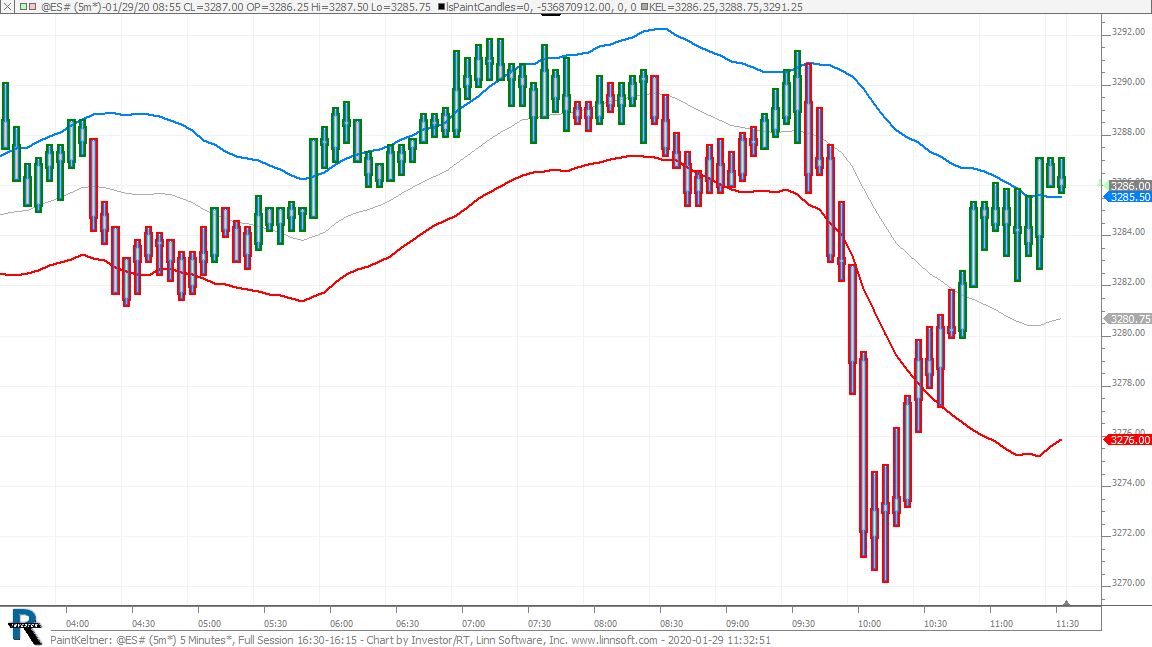Screen dimensions: 1152x647
Task: Click the Investor/RT logo in the bottom-left corner
Action: (x=24, y=626)
